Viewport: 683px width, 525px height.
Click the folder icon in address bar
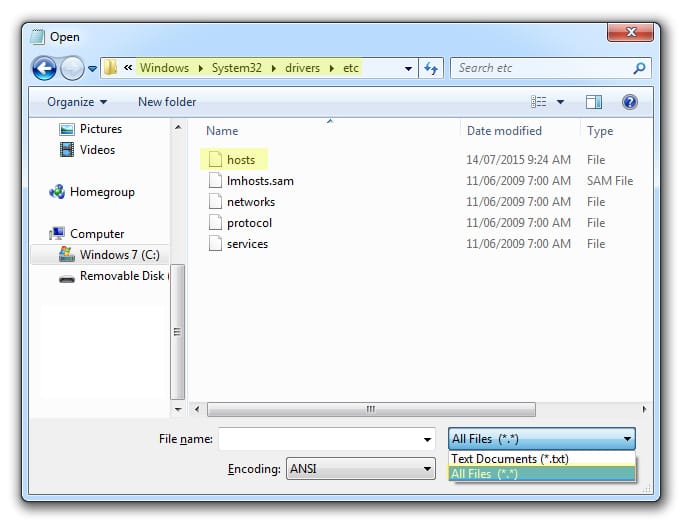[111, 68]
